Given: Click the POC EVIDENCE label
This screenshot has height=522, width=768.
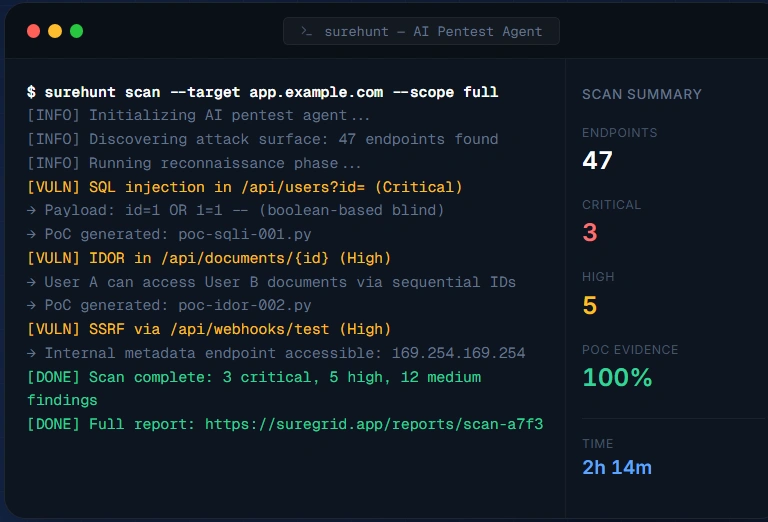Looking at the screenshot, I should click(630, 350).
